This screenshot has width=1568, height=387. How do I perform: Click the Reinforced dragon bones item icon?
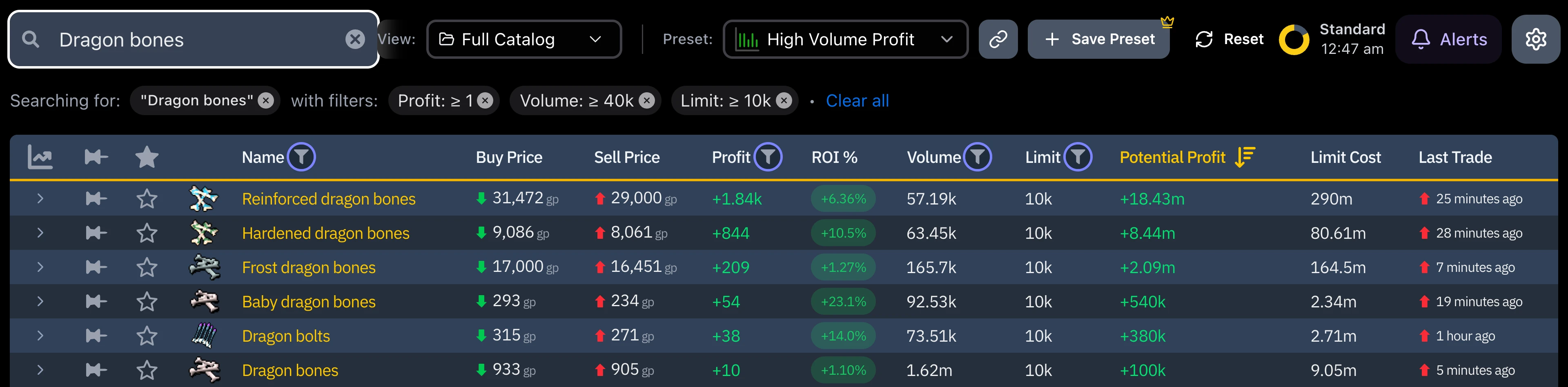click(204, 199)
